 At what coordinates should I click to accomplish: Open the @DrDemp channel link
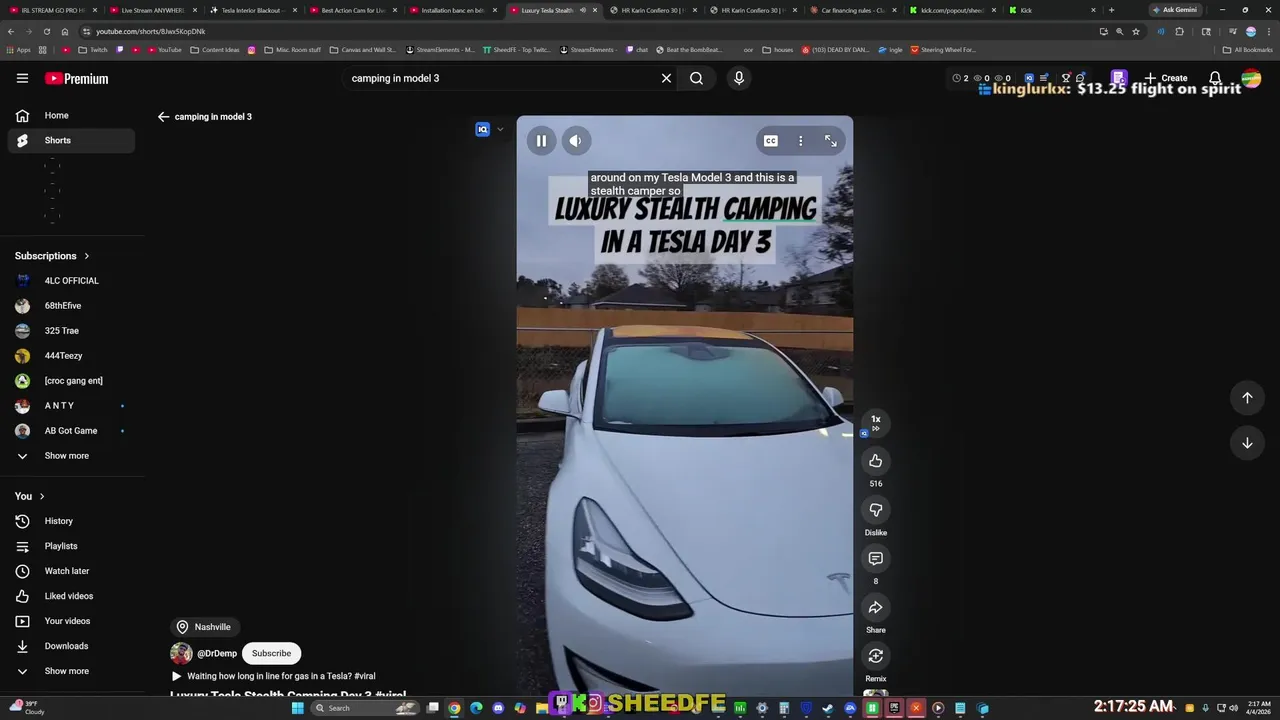click(217, 654)
